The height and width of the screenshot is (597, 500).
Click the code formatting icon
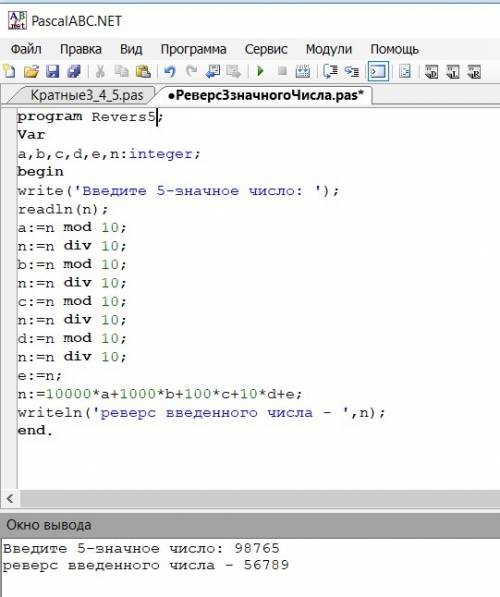pos(405,72)
